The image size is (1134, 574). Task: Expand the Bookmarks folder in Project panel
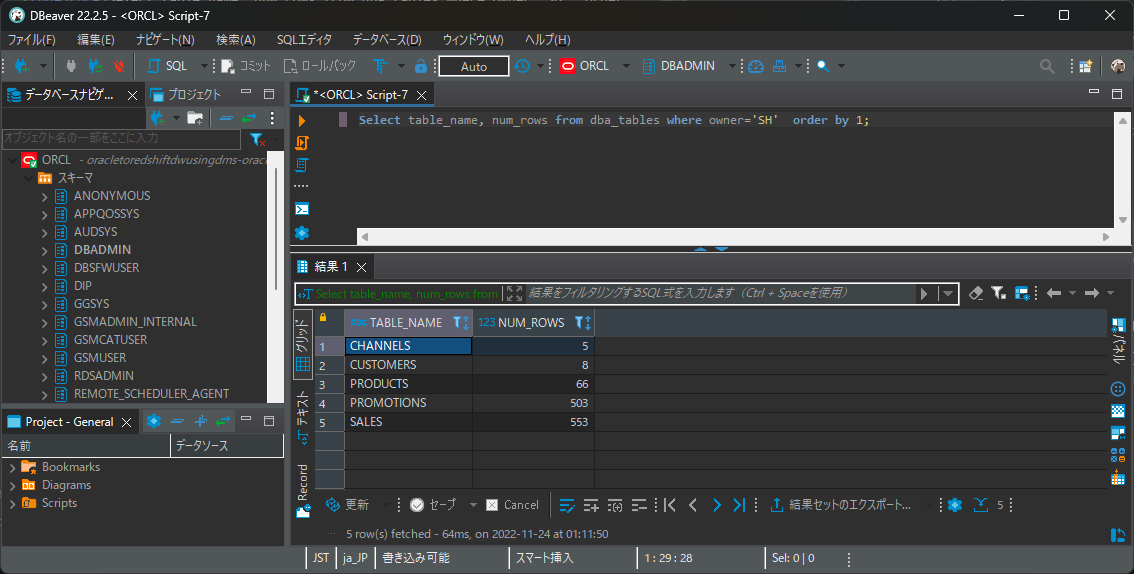tap(12, 468)
